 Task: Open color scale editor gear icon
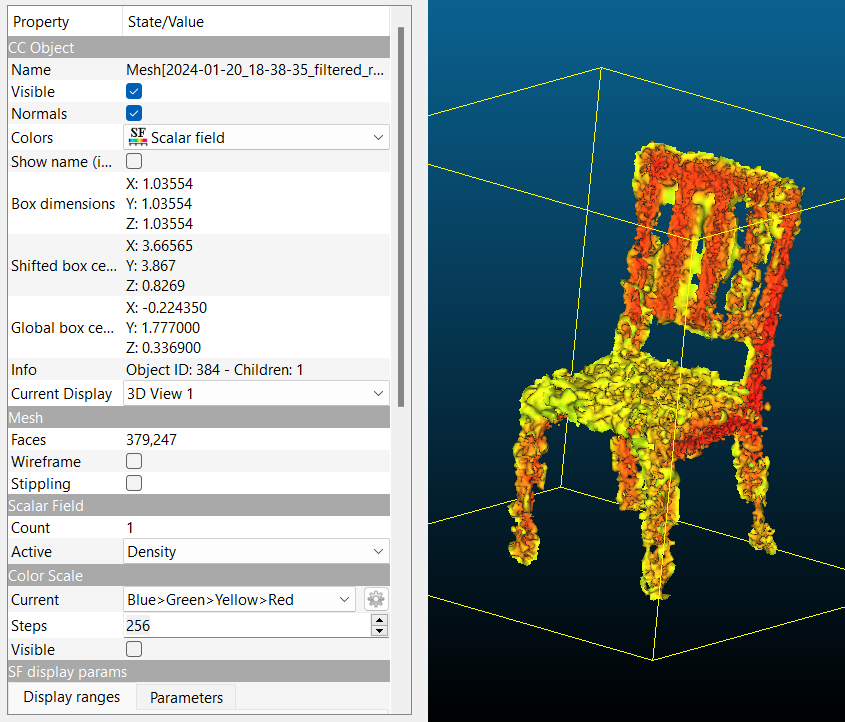click(x=376, y=599)
